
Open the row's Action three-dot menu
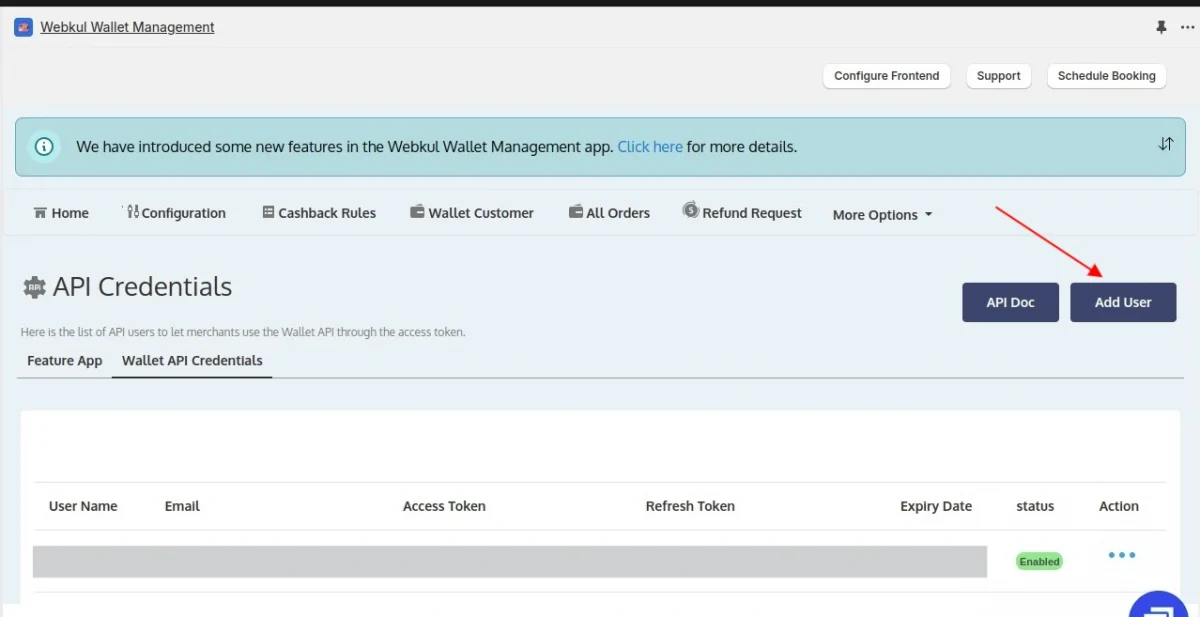[1121, 555]
